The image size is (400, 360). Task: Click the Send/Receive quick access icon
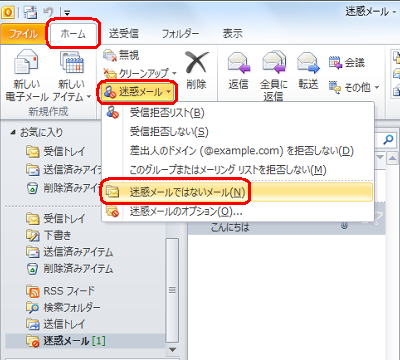[30, 13]
